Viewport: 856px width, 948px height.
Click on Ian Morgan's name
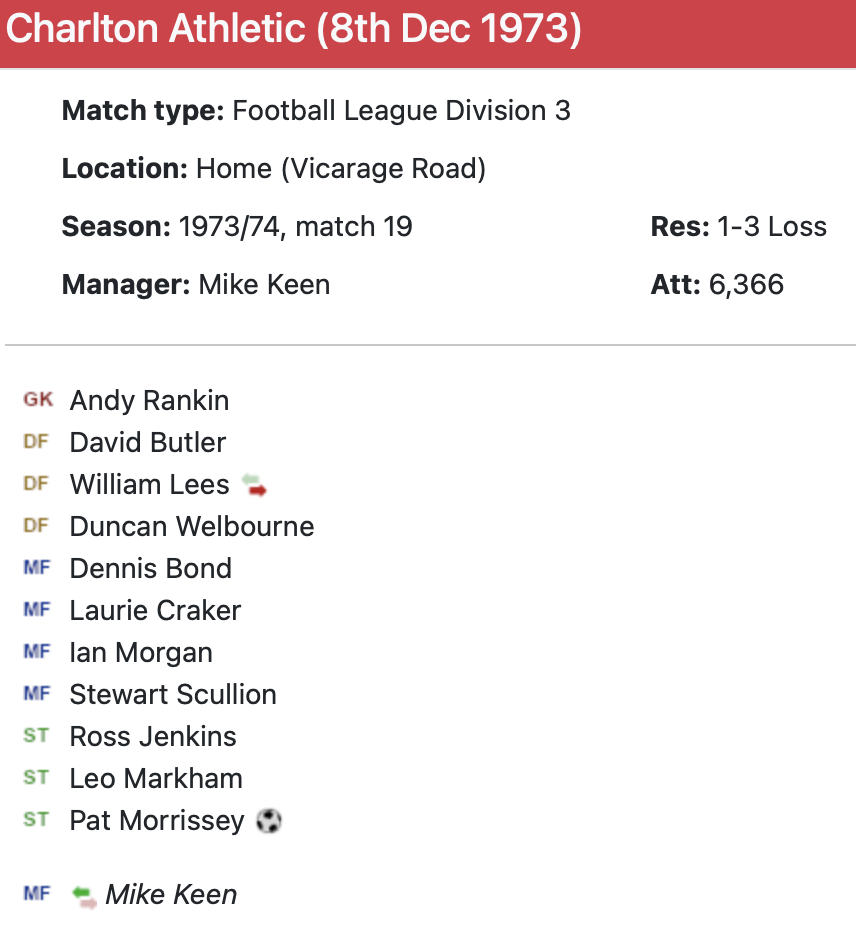141,652
